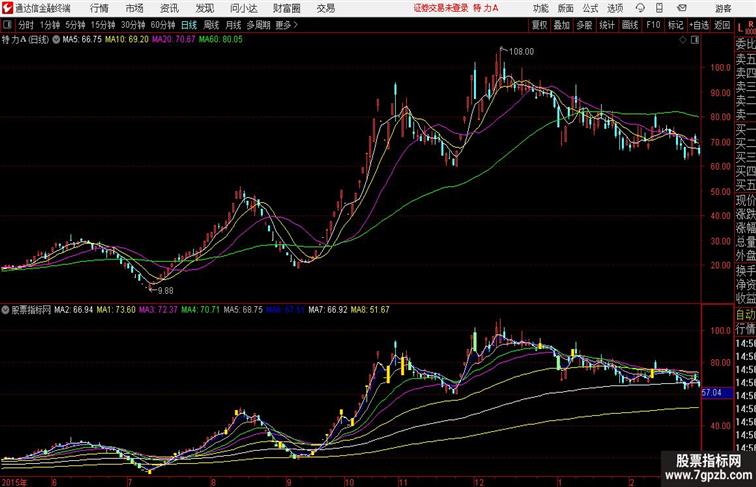
Task: Click the 证券交易未登录 status link
Action: [441, 8]
